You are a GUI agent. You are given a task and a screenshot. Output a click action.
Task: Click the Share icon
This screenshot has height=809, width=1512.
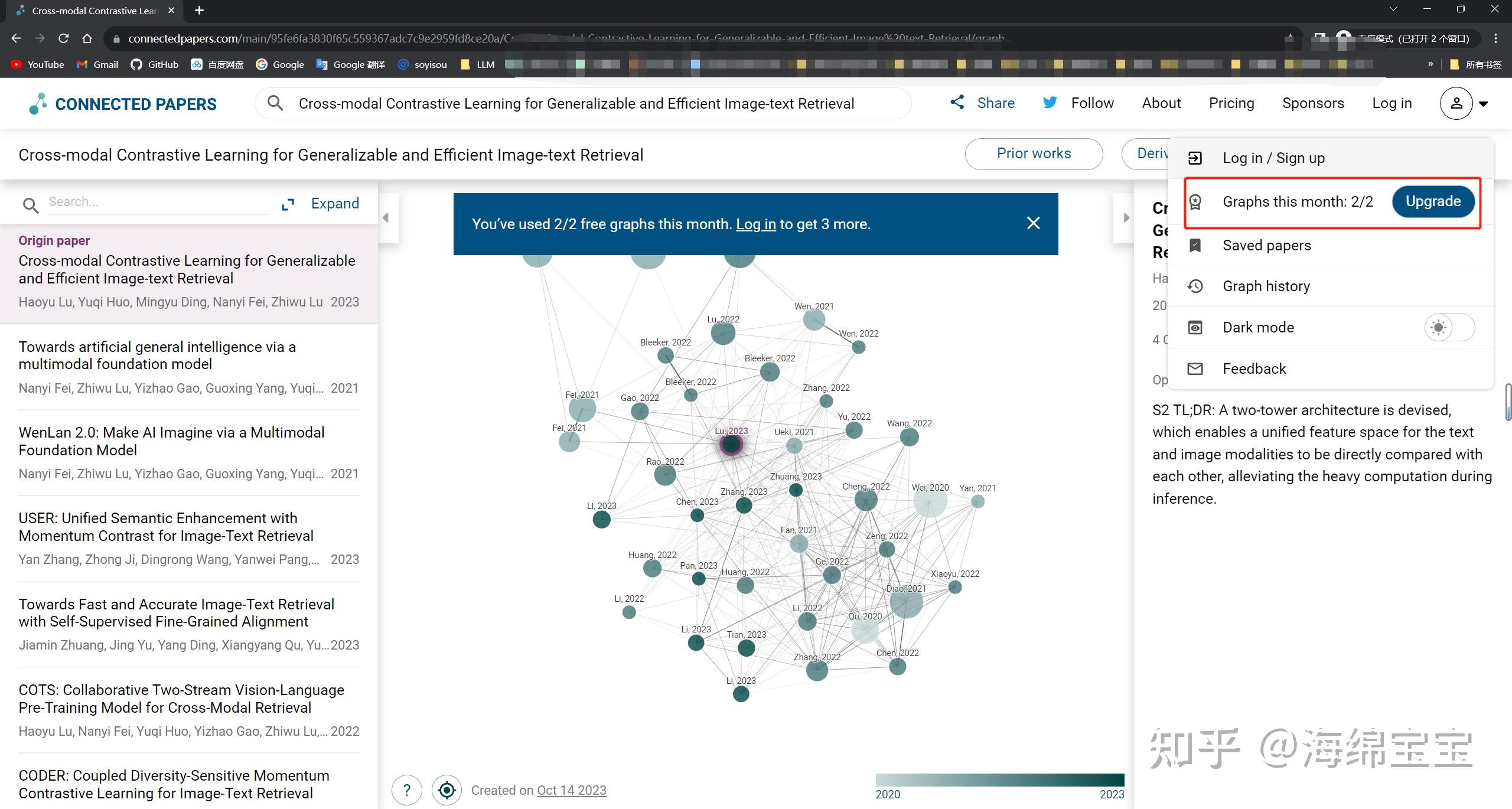[x=957, y=102]
